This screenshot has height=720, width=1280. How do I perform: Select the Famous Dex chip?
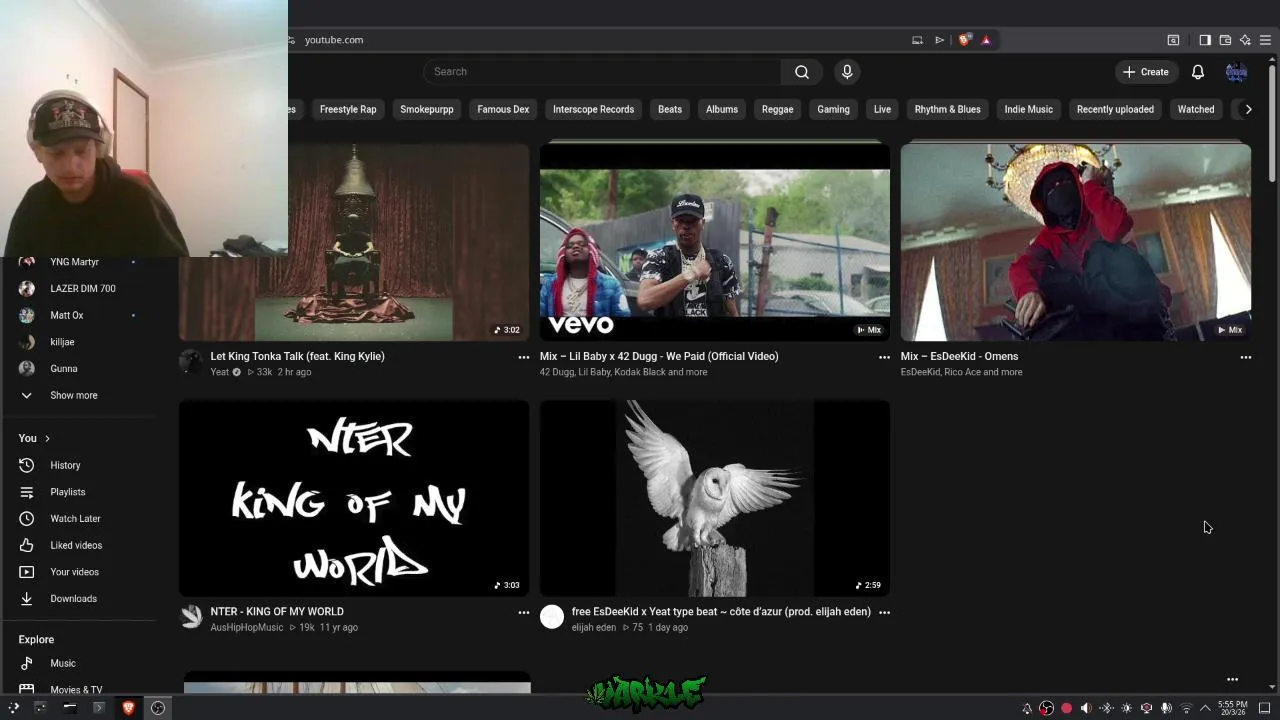pos(503,109)
